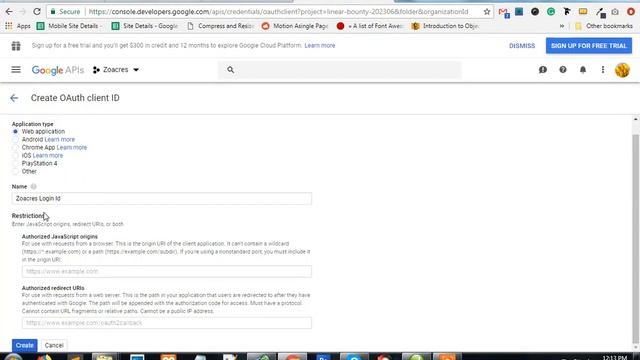Open the hamburger navigation menu
Image resolution: width=640 pixels, height=360 pixels.
pyautogui.click(x=16, y=70)
